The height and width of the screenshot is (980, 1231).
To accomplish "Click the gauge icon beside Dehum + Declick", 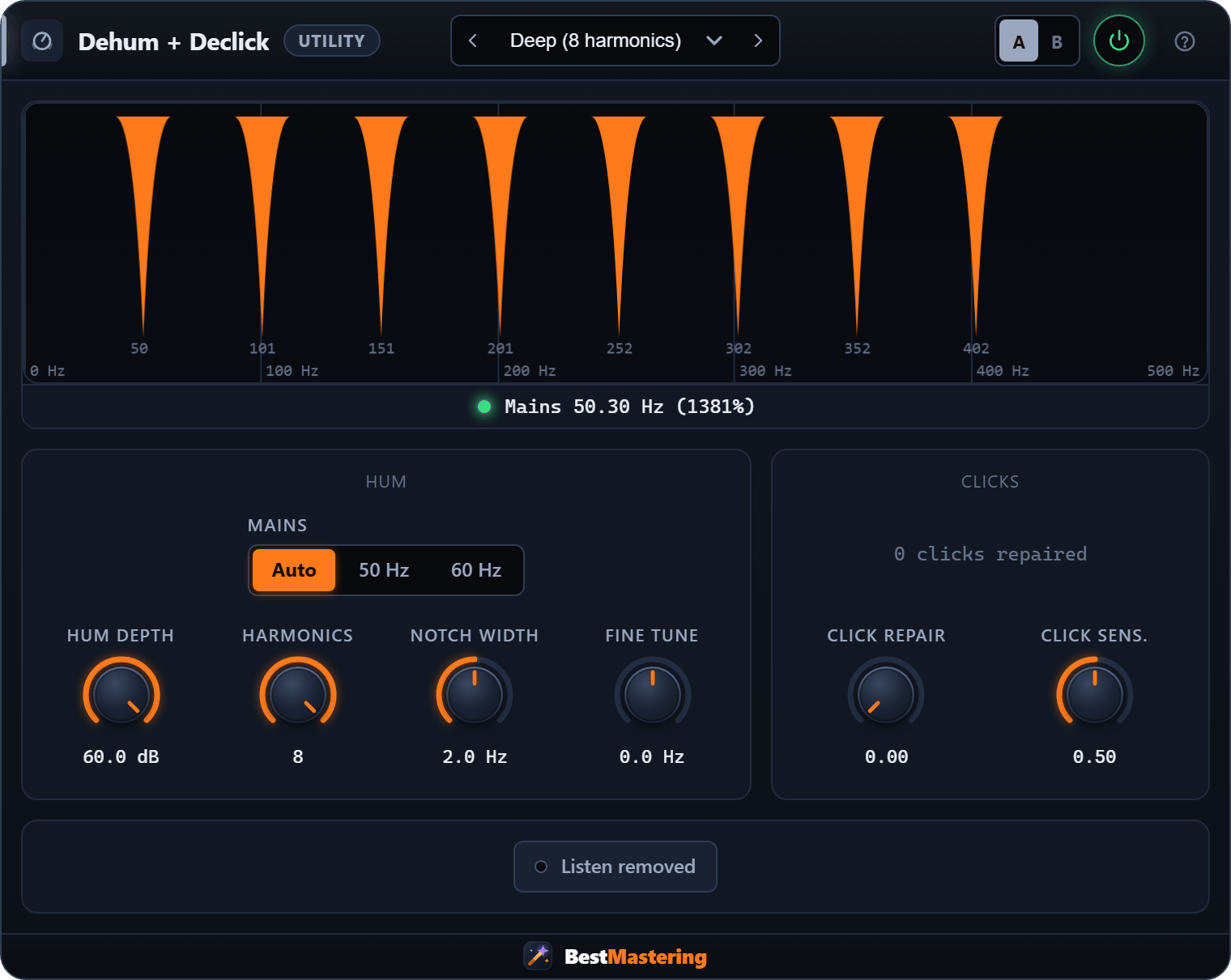I will (42, 41).
